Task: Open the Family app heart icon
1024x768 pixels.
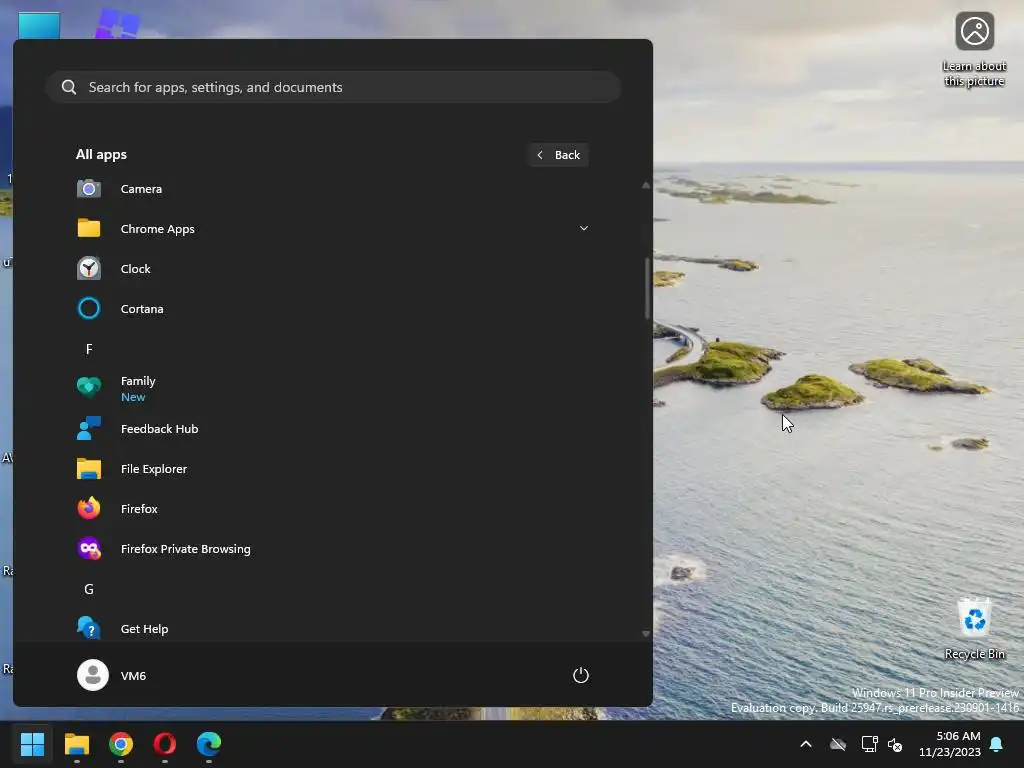Action: point(89,388)
